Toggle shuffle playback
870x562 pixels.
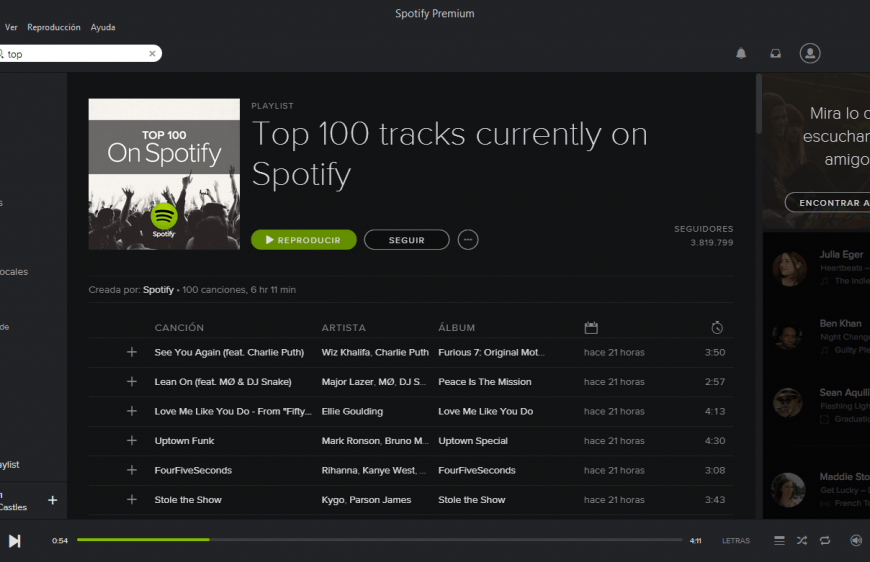802,541
